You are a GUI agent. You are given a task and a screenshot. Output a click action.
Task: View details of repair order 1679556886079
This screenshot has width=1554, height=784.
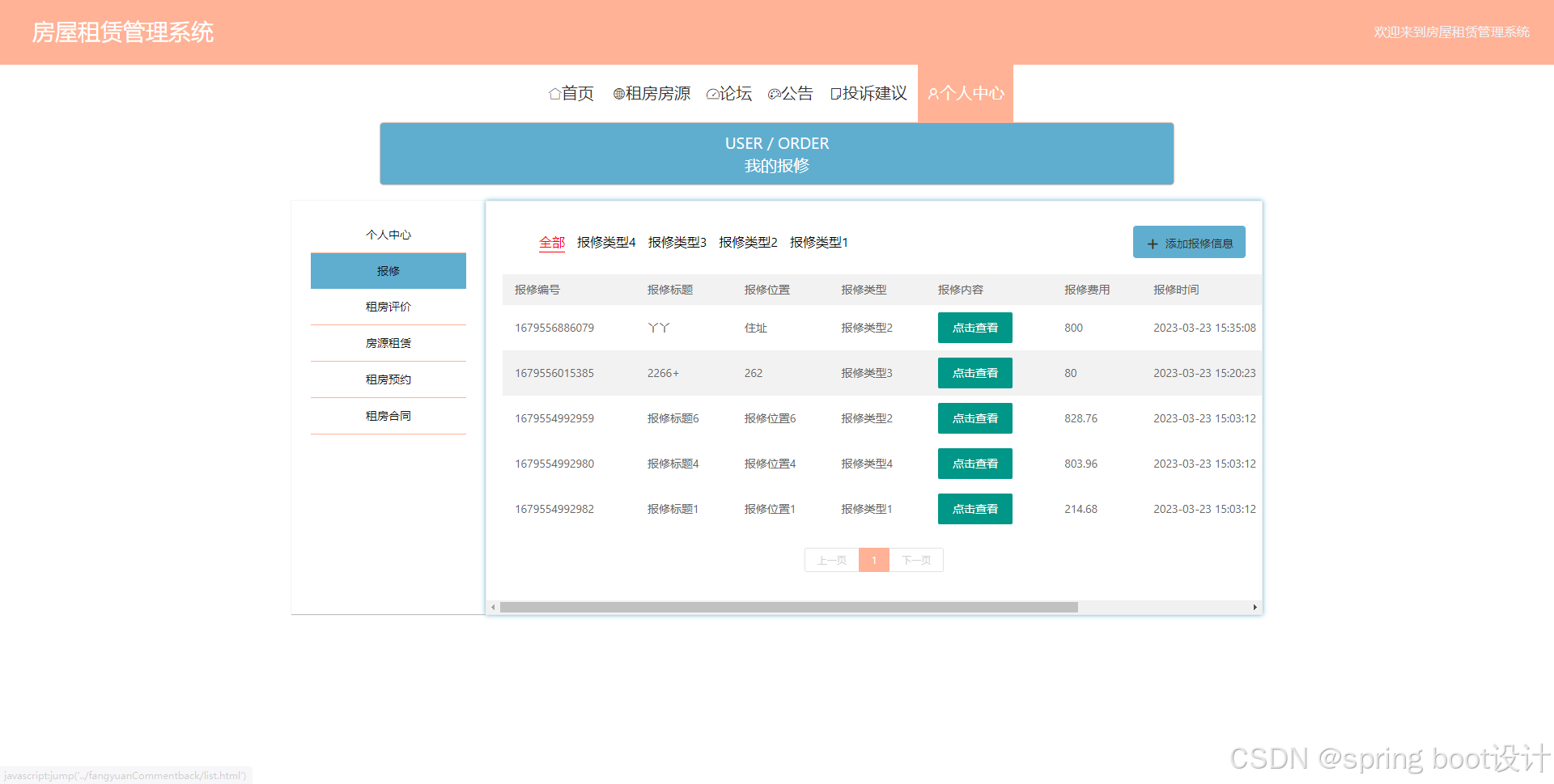974,328
